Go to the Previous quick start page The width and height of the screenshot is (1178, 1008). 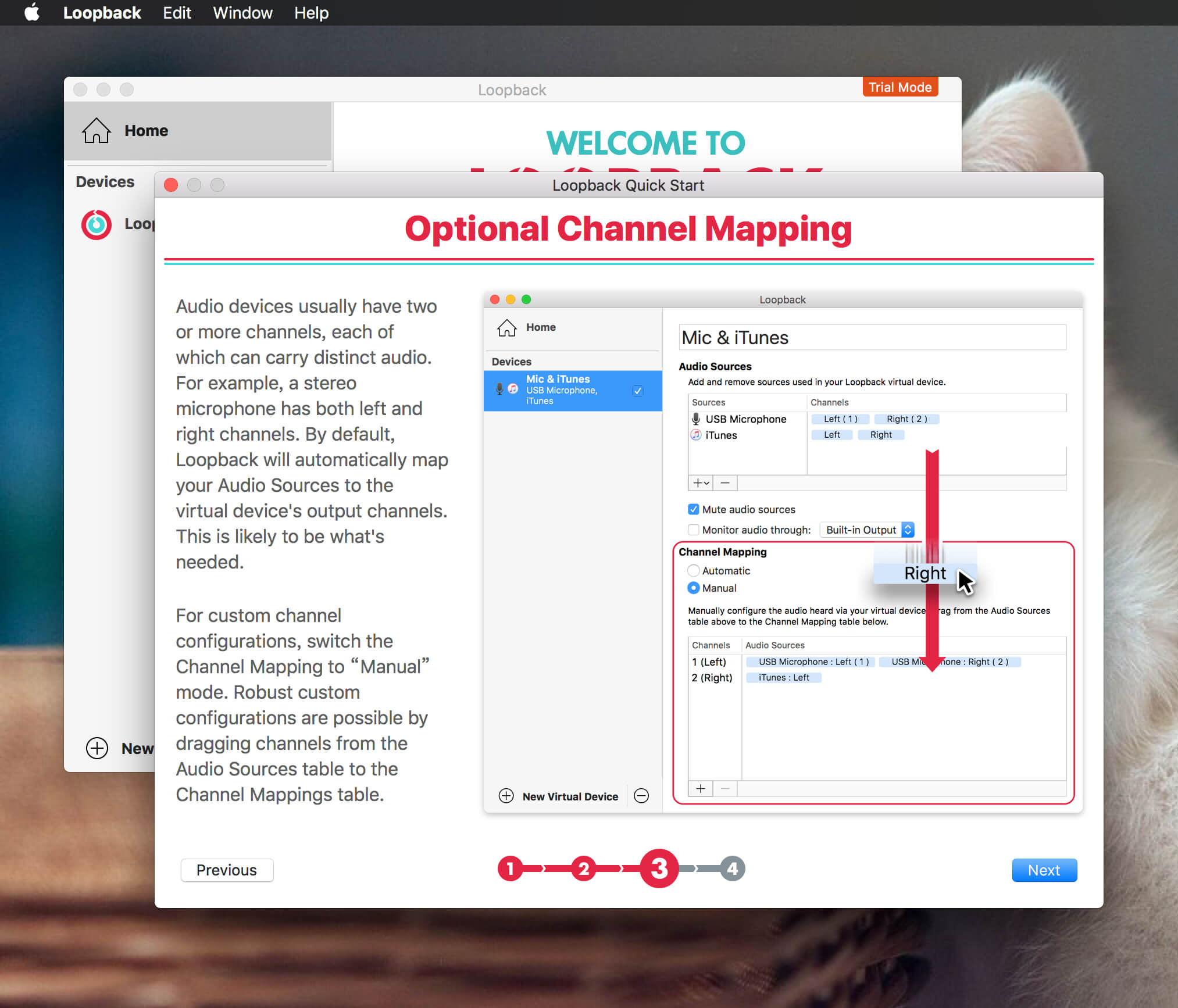tap(227, 870)
